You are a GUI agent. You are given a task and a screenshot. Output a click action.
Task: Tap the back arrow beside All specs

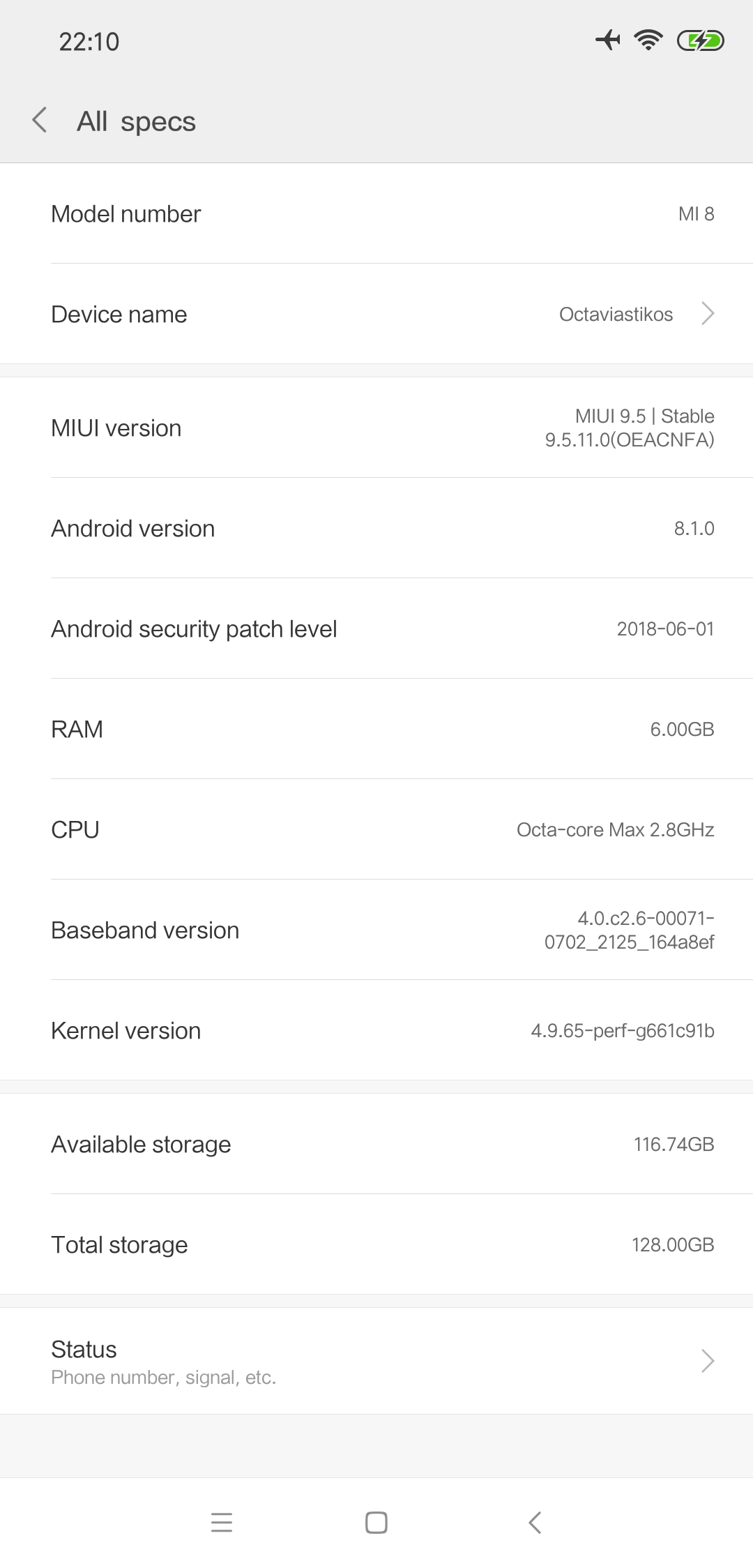pyautogui.click(x=40, y=120)
